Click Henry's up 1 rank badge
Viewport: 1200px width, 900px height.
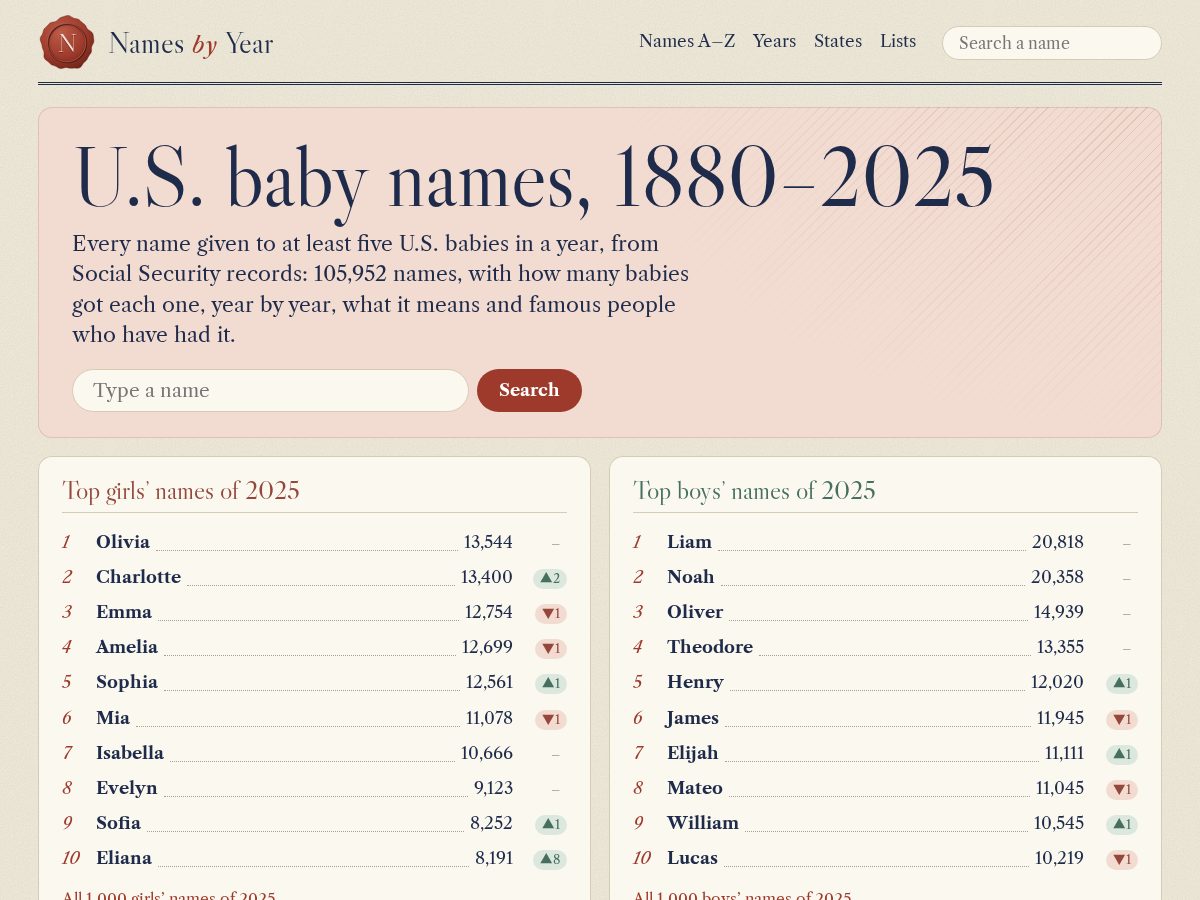[x=1122, y=683]
